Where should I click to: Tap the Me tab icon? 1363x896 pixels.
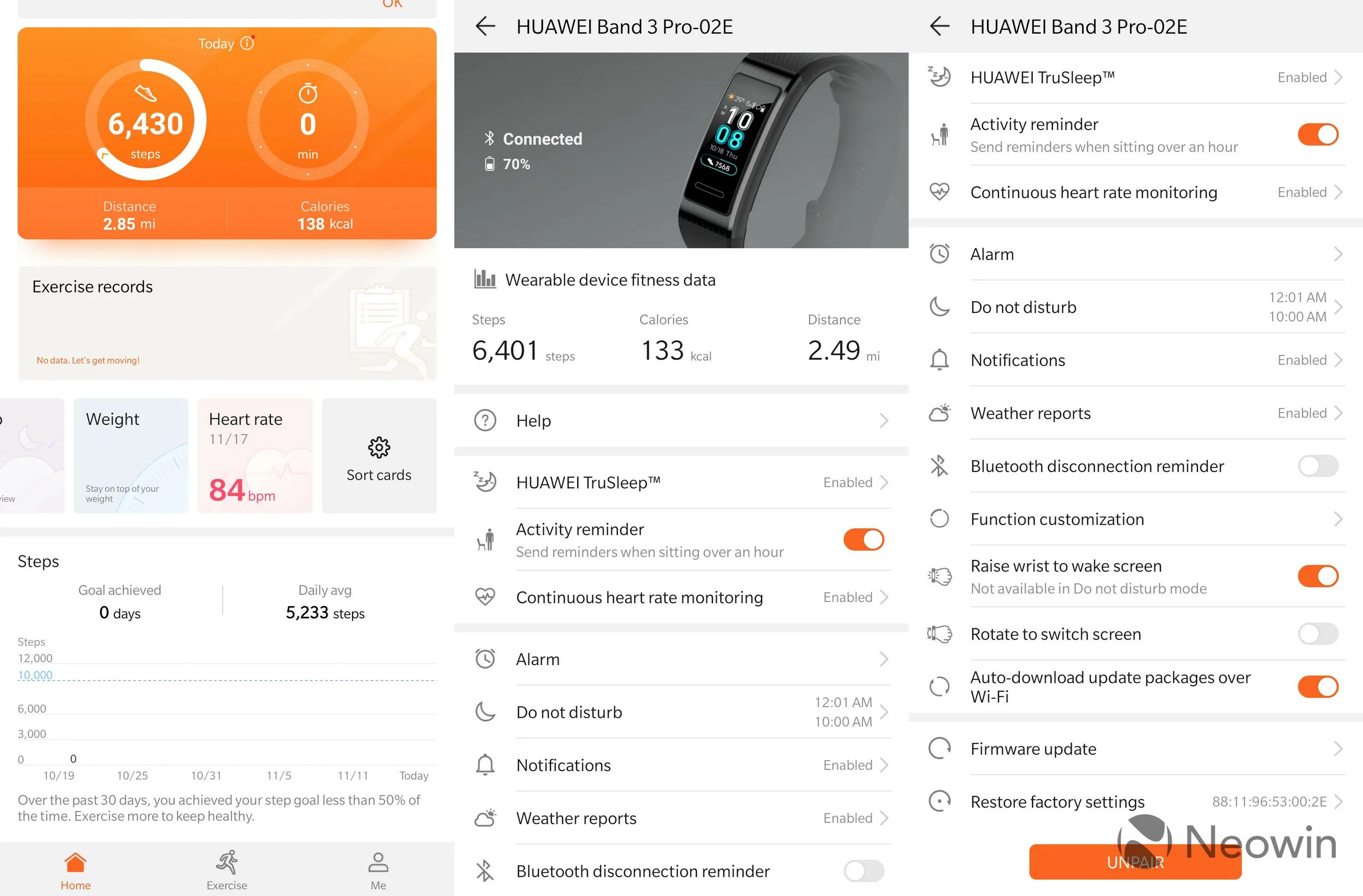pyautogui.click(x=378, y=860)
